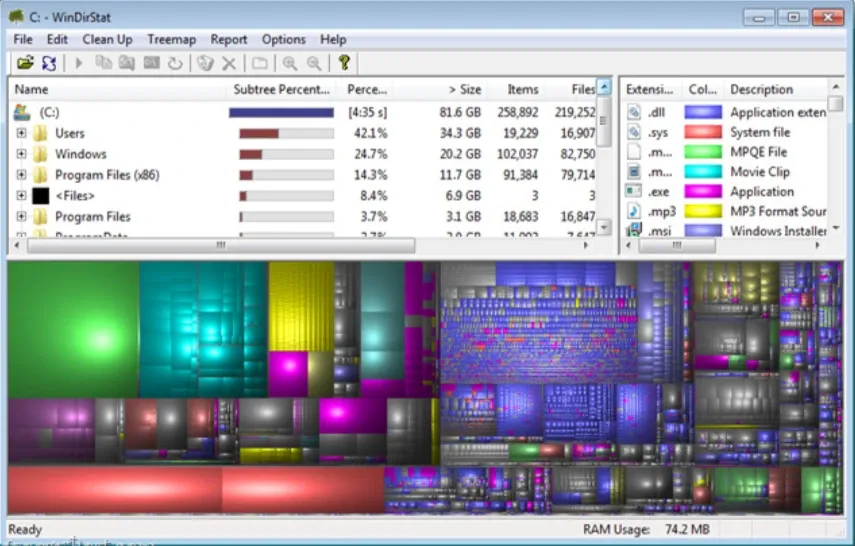Screen dimensions: 855x546
Task: Open the Options menu
Action: click(284, 39)
